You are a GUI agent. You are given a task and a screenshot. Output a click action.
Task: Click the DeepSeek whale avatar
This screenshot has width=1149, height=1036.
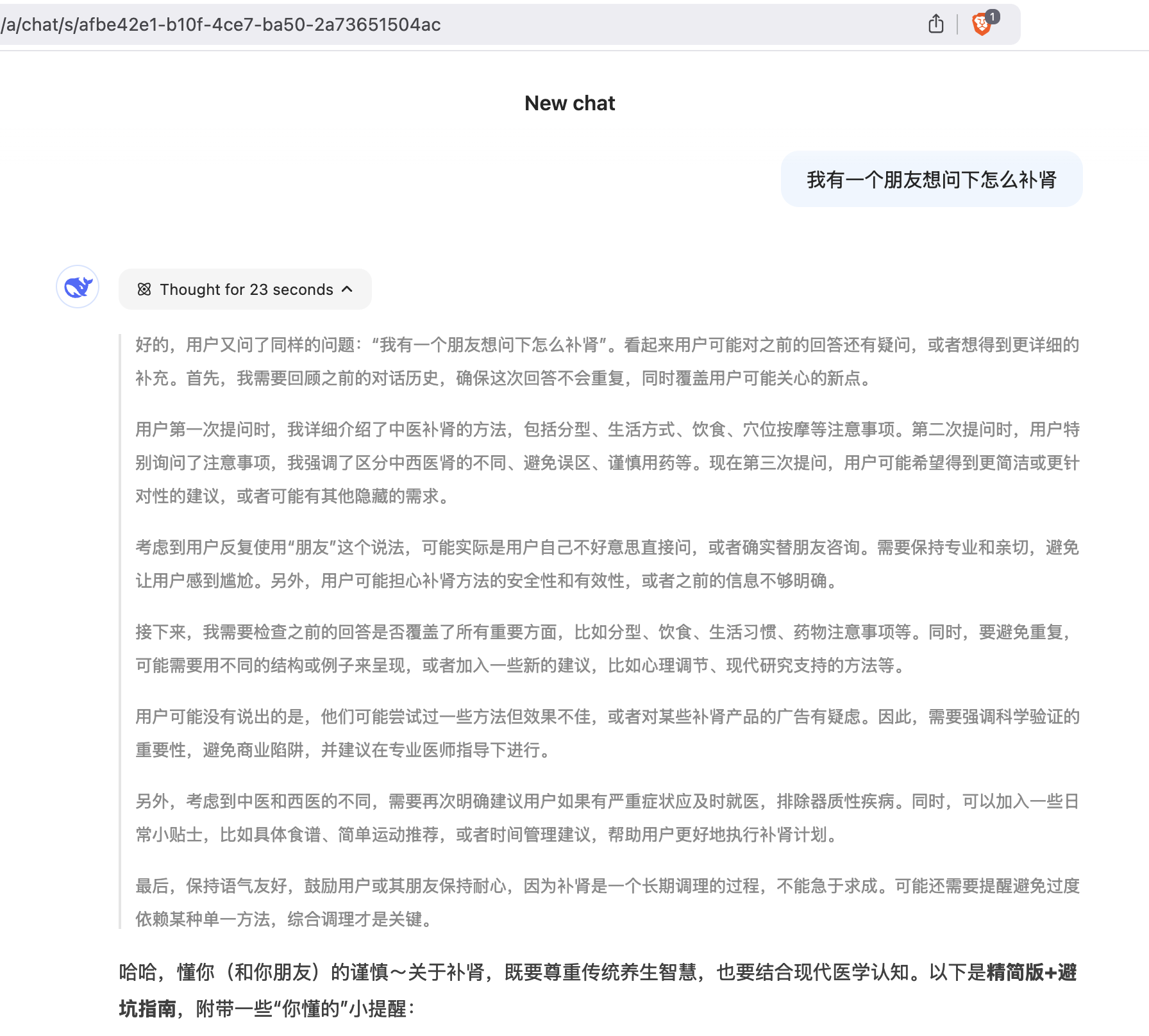click(78, 287)
